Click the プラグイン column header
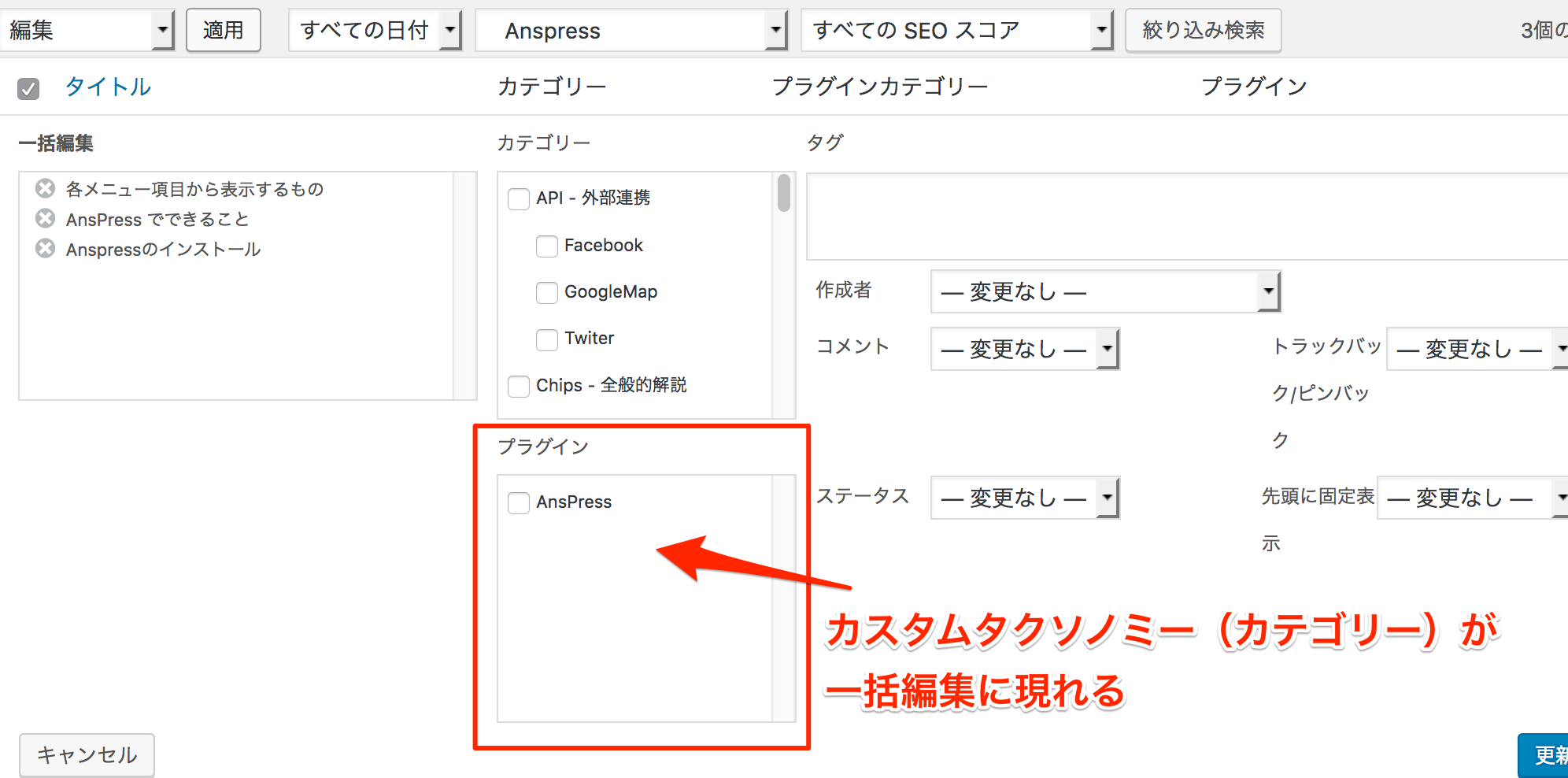The image size is (1568, 778). tap(1254, 87)
